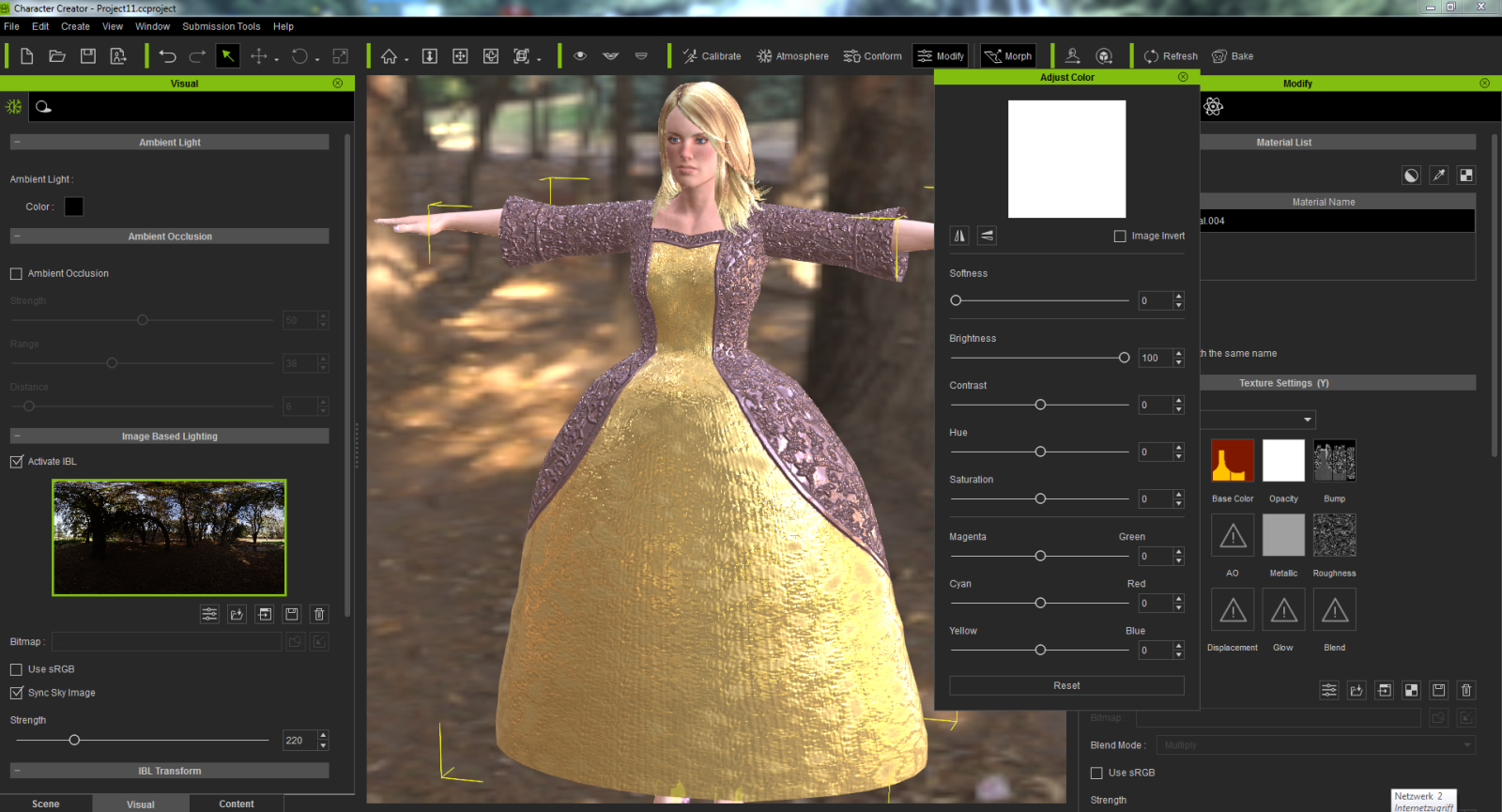
Task: Close the Adjust Color panel
Action: [1183, 77]
